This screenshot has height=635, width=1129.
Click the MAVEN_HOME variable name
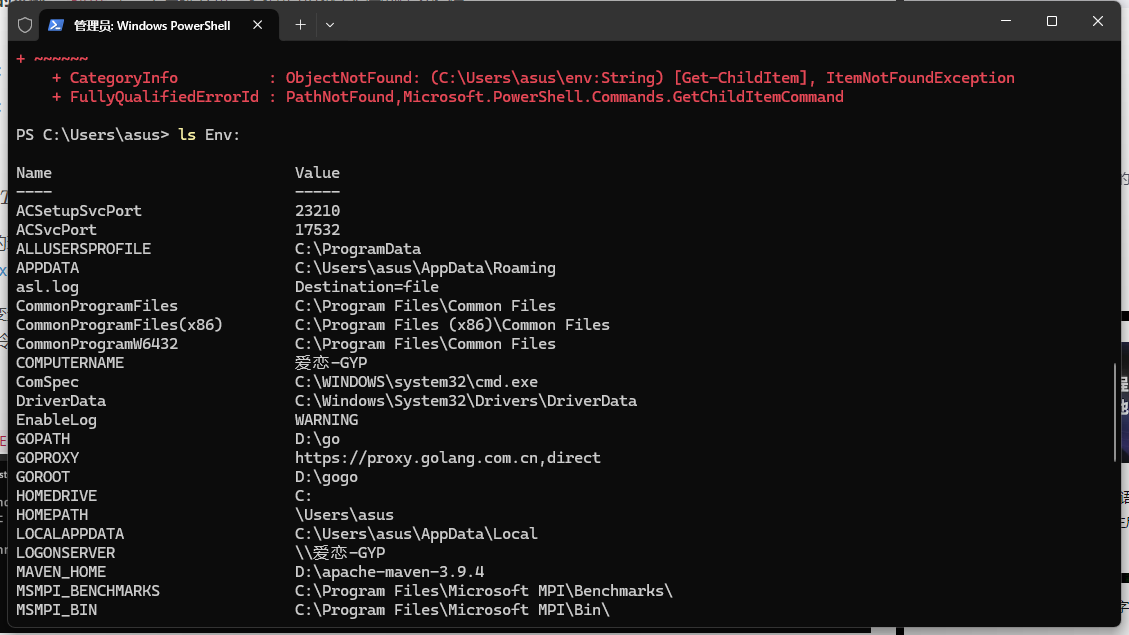61,572
